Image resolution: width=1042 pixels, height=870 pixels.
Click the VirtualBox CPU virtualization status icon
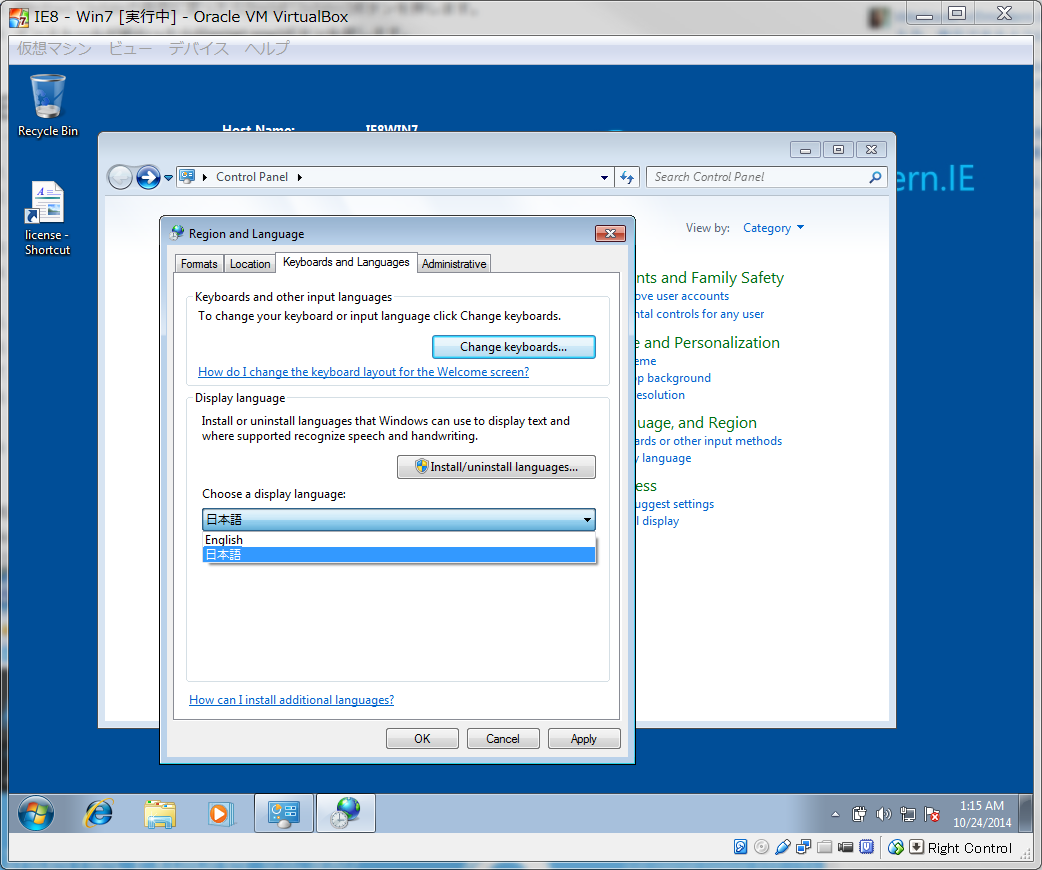(x=867, y=847)
